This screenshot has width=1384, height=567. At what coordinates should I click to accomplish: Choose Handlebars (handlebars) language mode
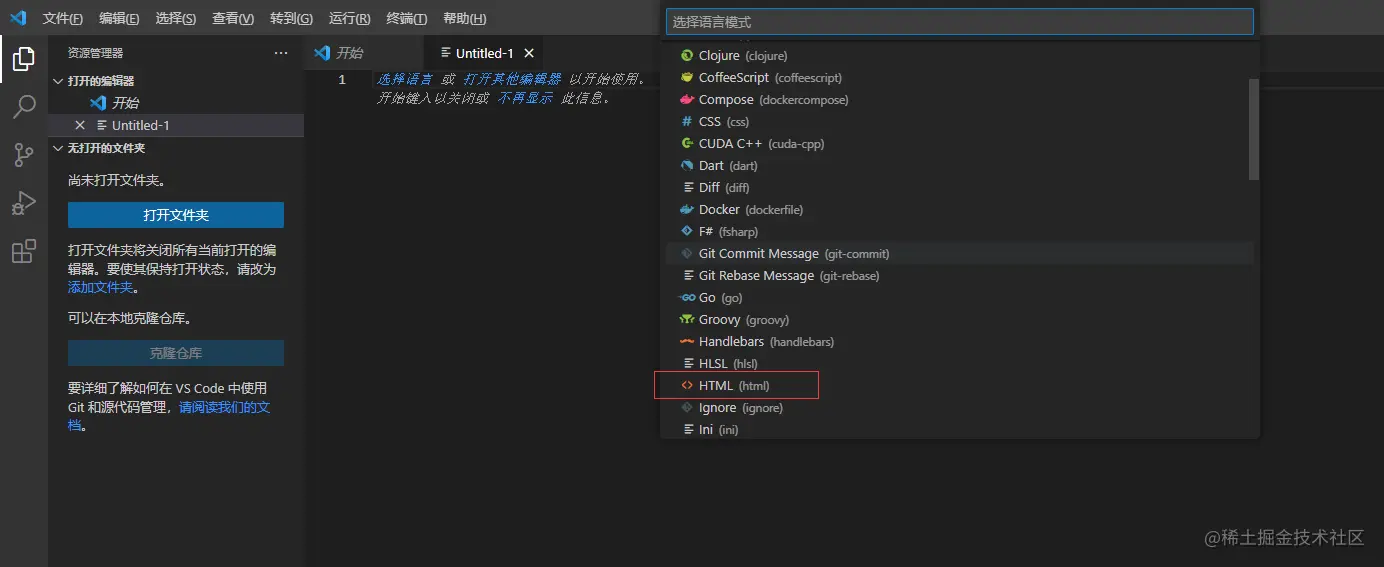(x=960, y=342)
